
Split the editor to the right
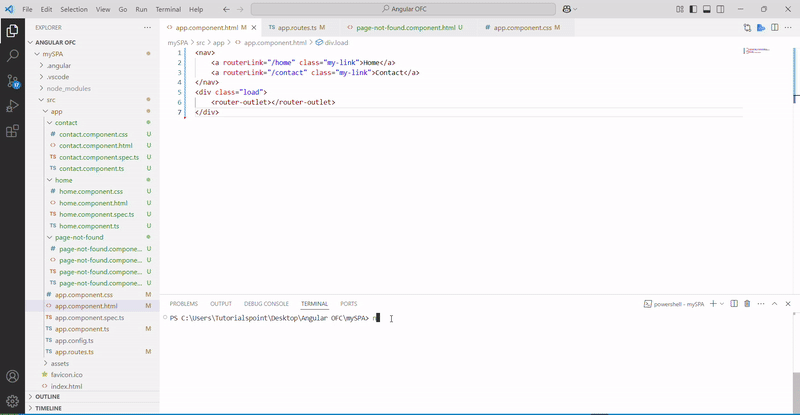click(774, 28)
